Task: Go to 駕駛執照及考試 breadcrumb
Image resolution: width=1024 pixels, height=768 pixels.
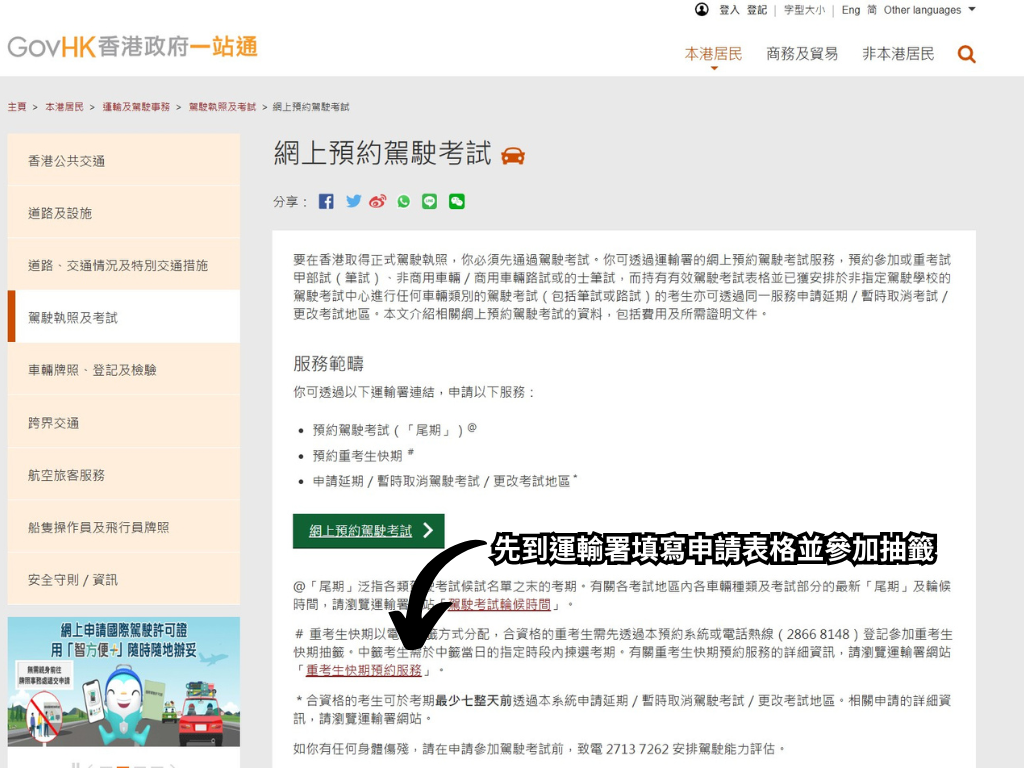Action: tap(222, 106)
